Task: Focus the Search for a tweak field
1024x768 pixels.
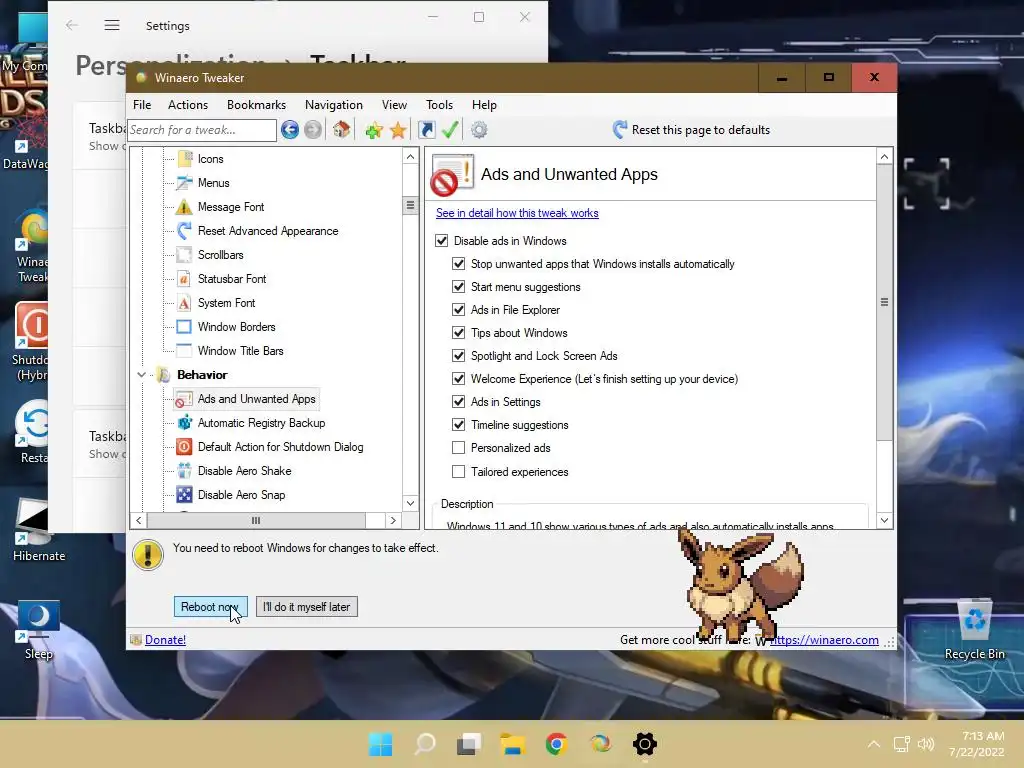Action: coord(202,130)
